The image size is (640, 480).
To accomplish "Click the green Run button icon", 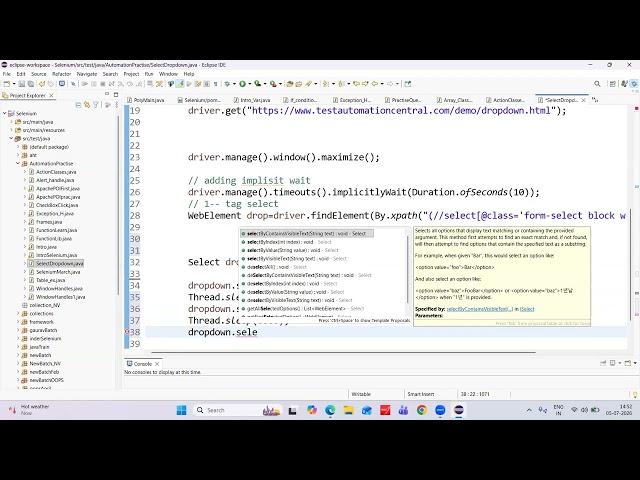I will tap(242, 84).
